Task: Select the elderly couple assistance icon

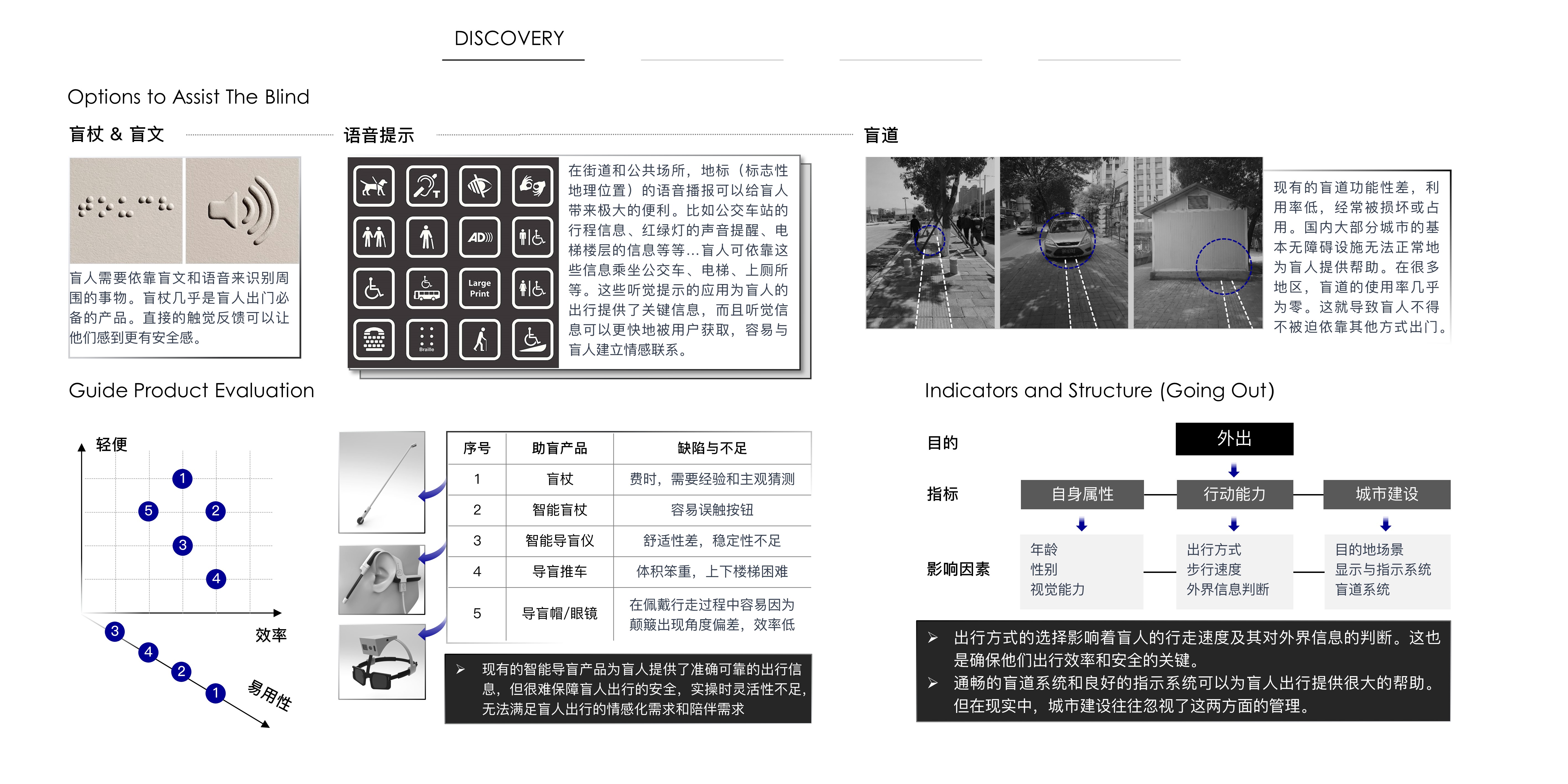Action: tap(376, 238)
